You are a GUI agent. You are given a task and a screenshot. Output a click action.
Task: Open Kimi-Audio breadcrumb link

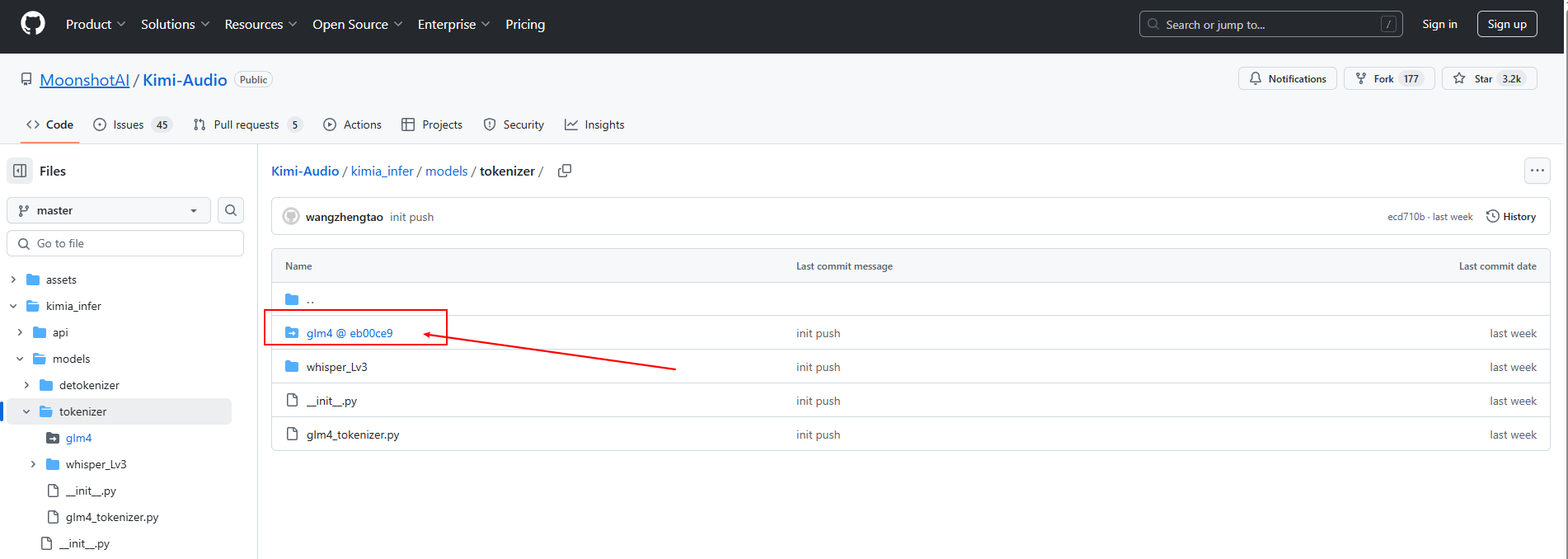pos(305,171)
